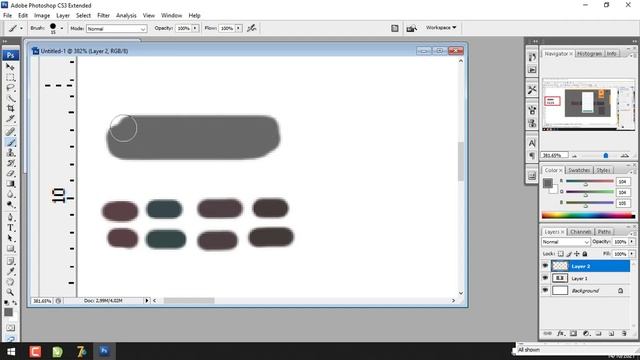Create a new layer
Viewport: 640px width, 360px height.
[x=611, y=333]
